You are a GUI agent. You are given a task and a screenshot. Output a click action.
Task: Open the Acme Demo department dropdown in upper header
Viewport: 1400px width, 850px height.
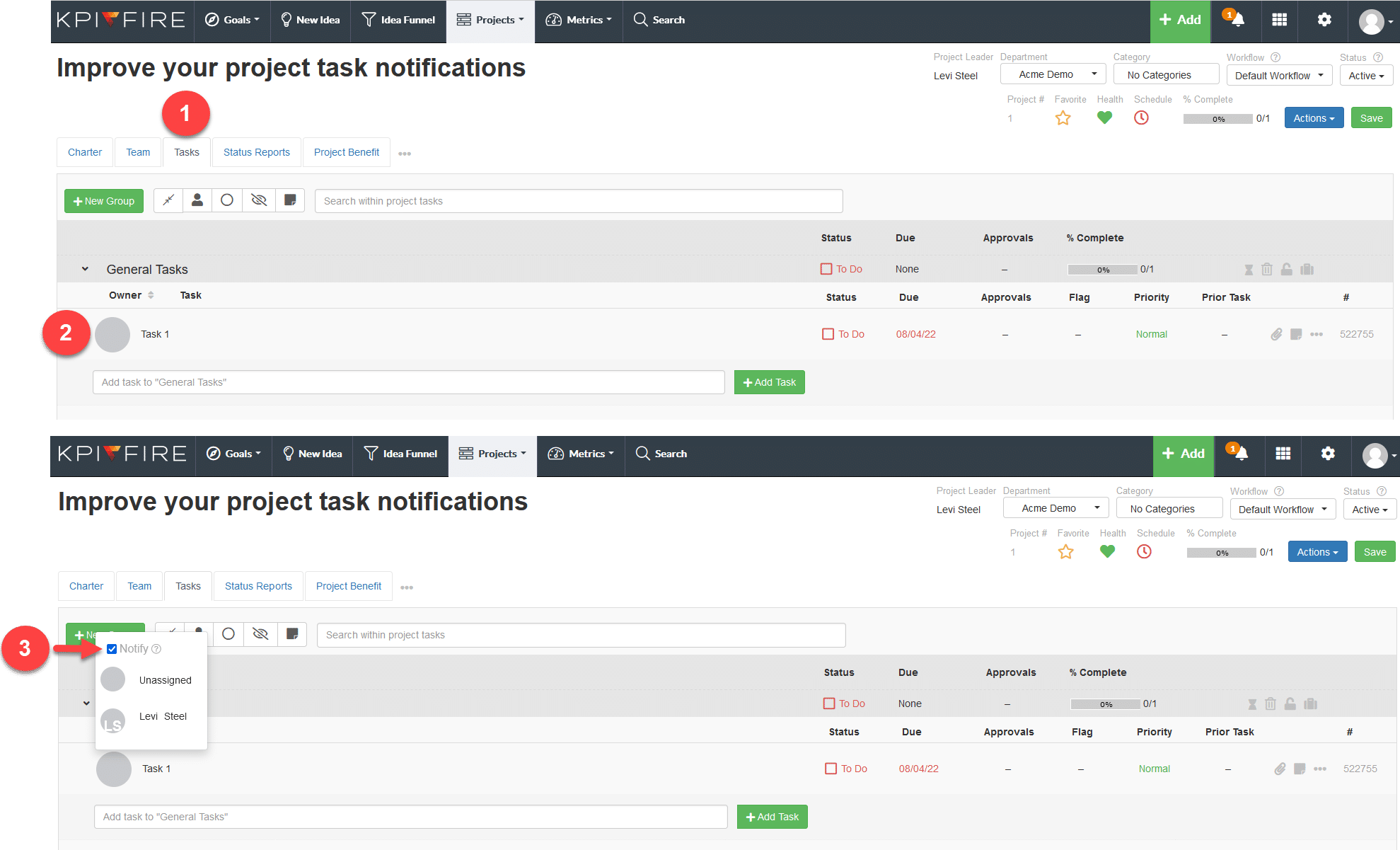click(1053, 74)
